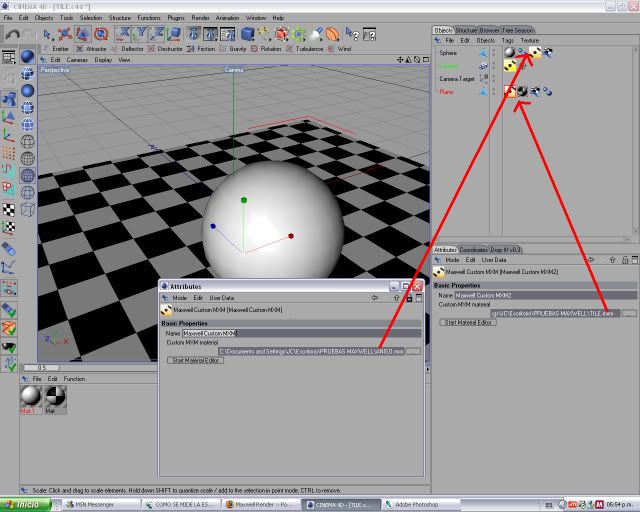640x512 pixels.
Task: Open the Plugins menu
Action: [176, 18]
